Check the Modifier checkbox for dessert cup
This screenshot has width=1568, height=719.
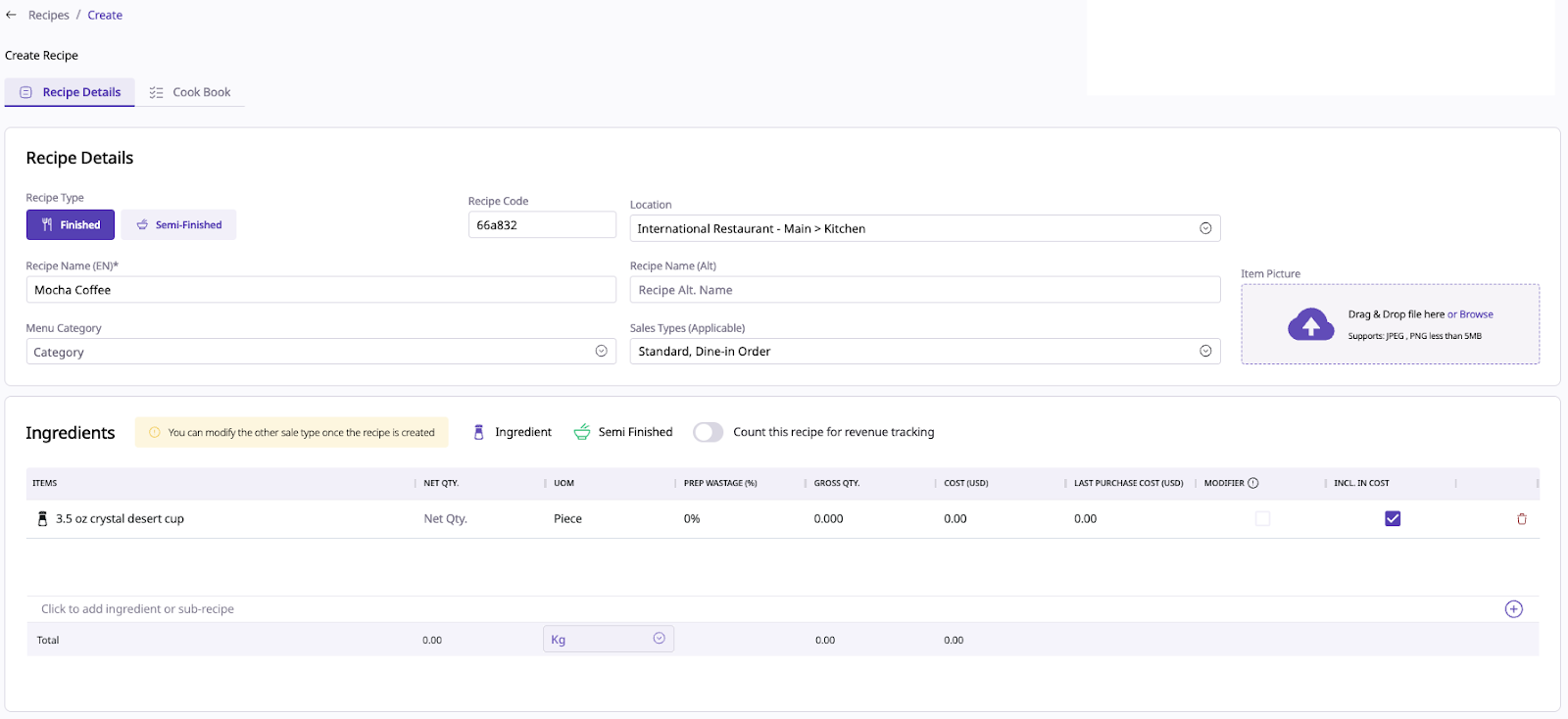pyautogui.click(x=1262, y=519)
